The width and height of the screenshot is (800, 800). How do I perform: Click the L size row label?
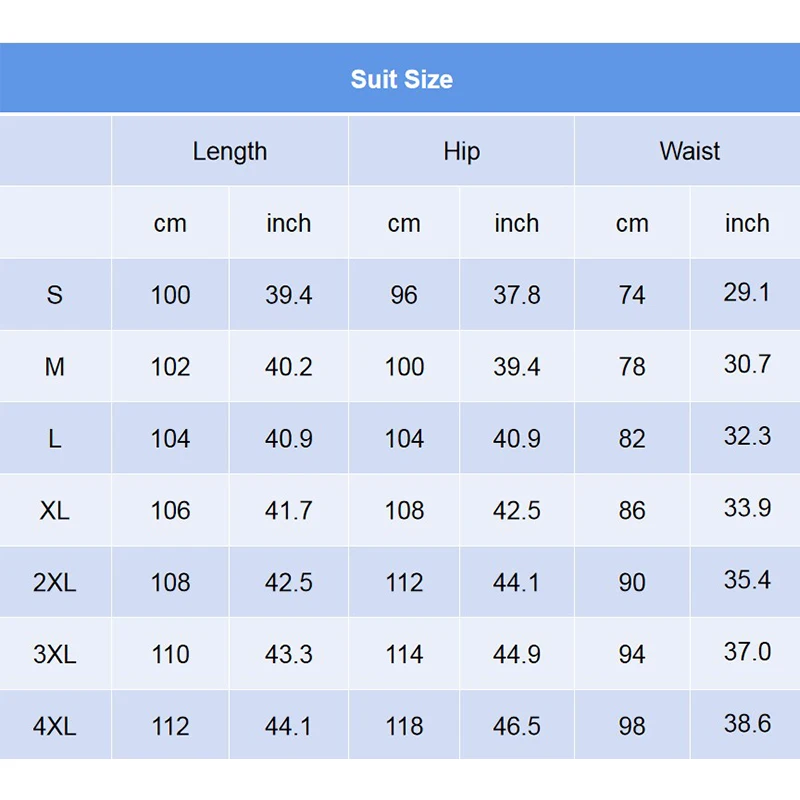55,439
